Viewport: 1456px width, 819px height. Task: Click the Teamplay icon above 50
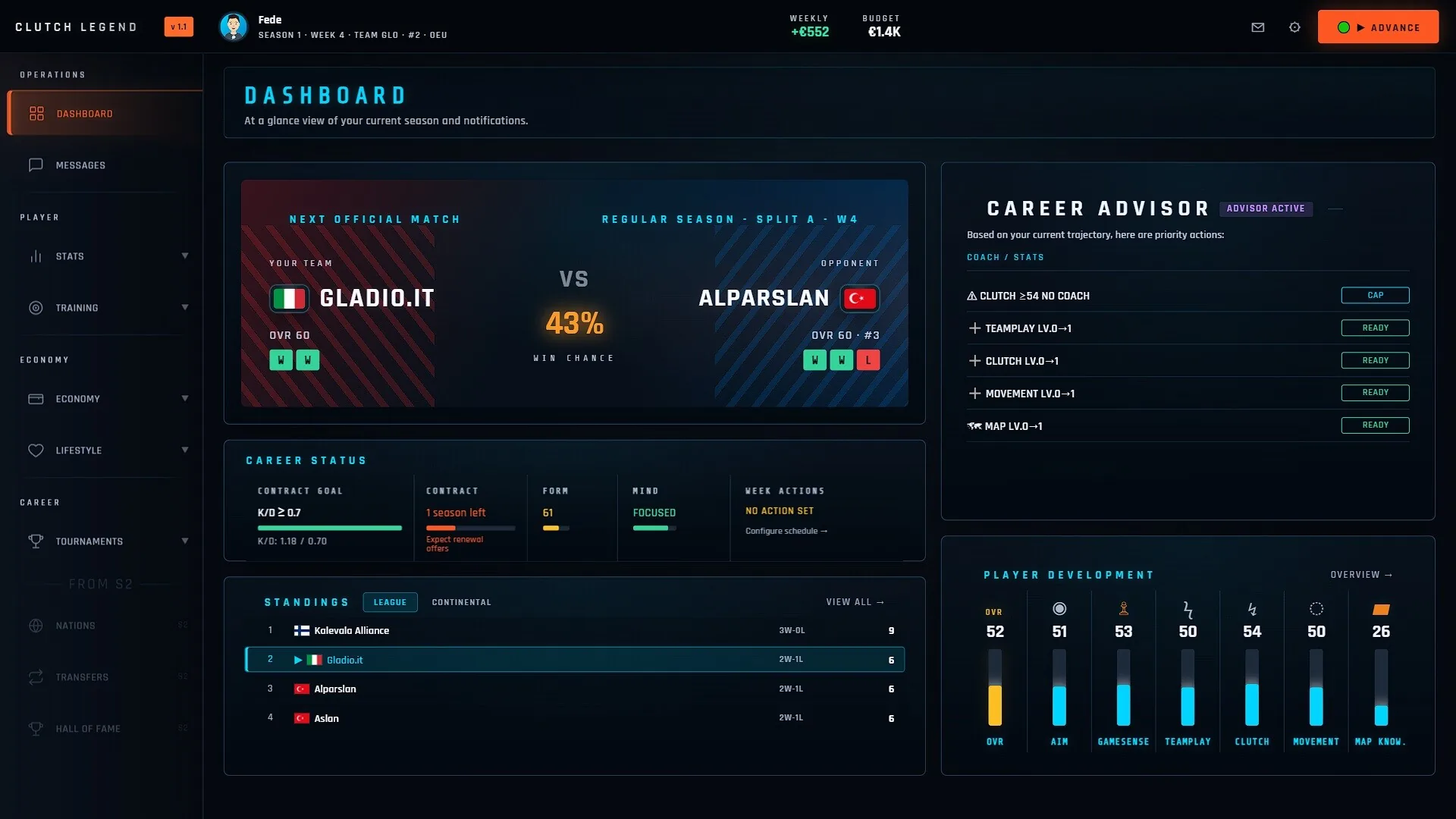pyautogui.click(x=1188, y=609)
